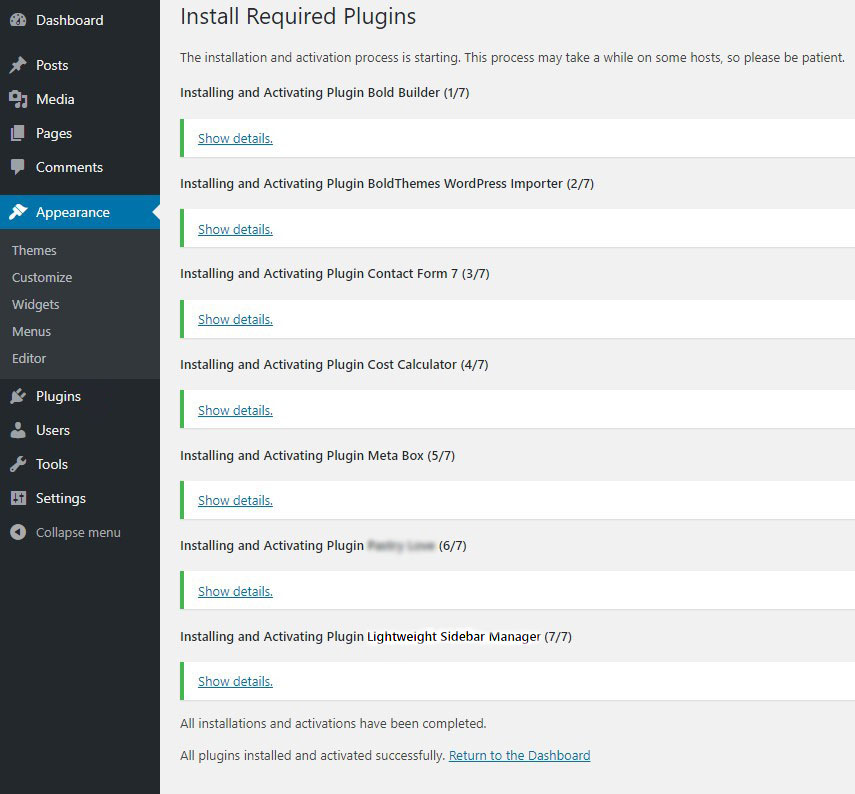Click the Users person icon

click(x=18, y=430)
